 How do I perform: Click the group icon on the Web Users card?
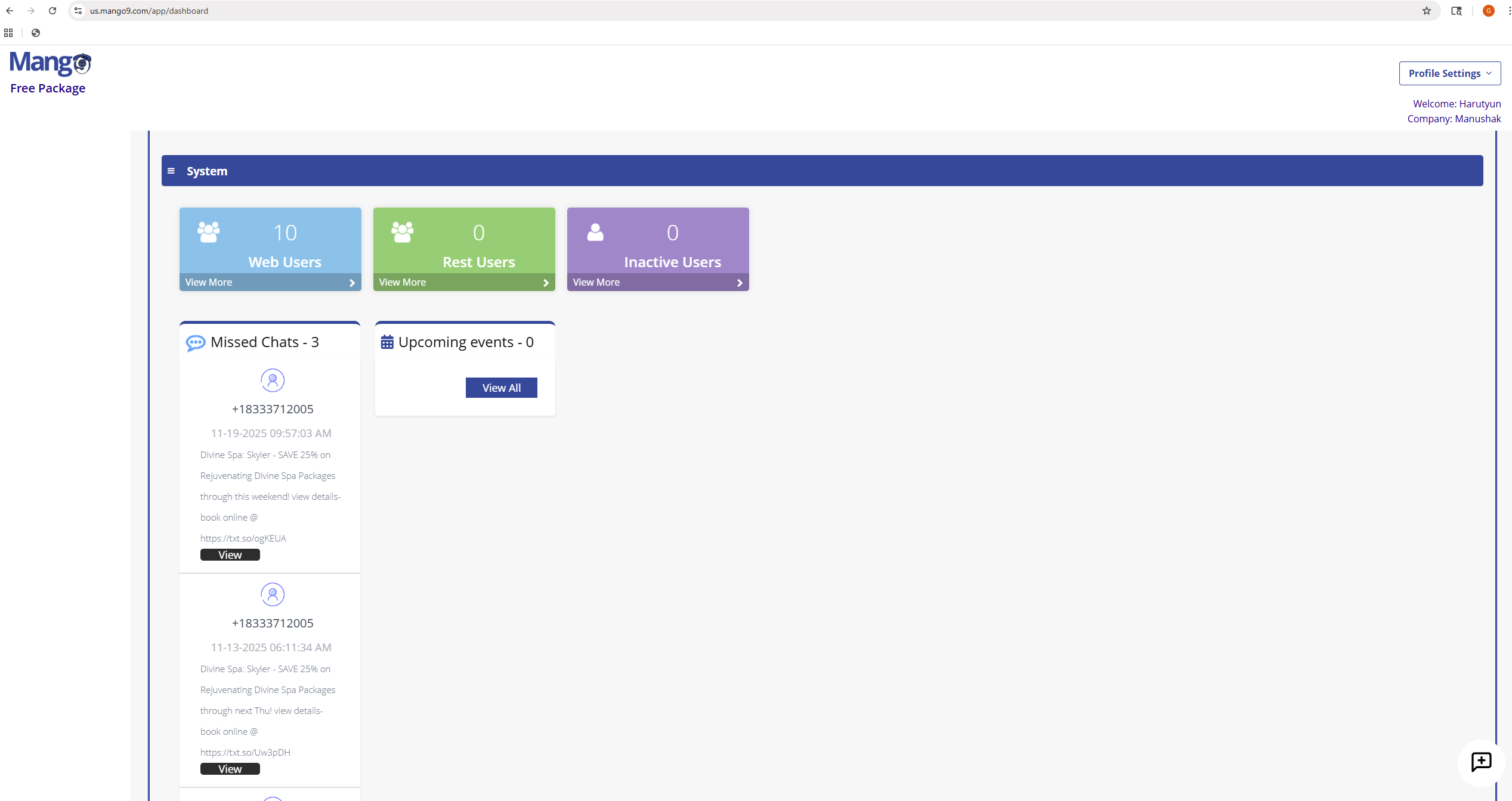point(208,232)
